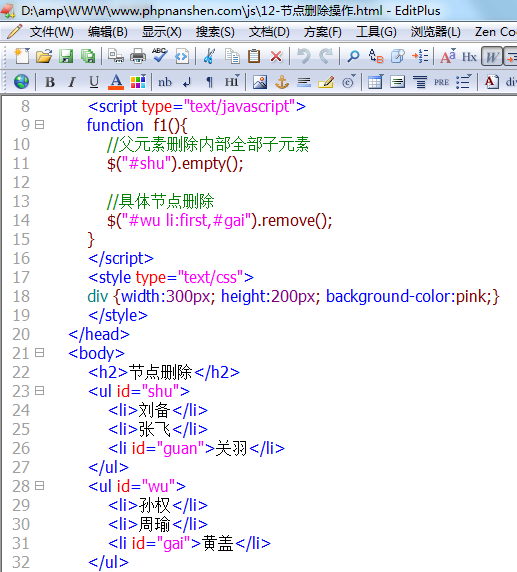Click the Open file folder icon
517x572 pixels.
[44, 57]
